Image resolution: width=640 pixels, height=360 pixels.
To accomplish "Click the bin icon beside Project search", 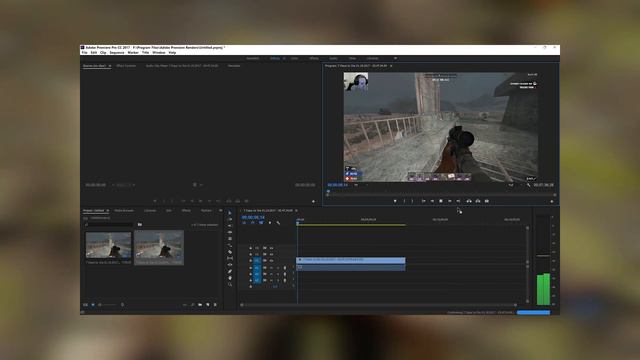I will click(140, 224).
